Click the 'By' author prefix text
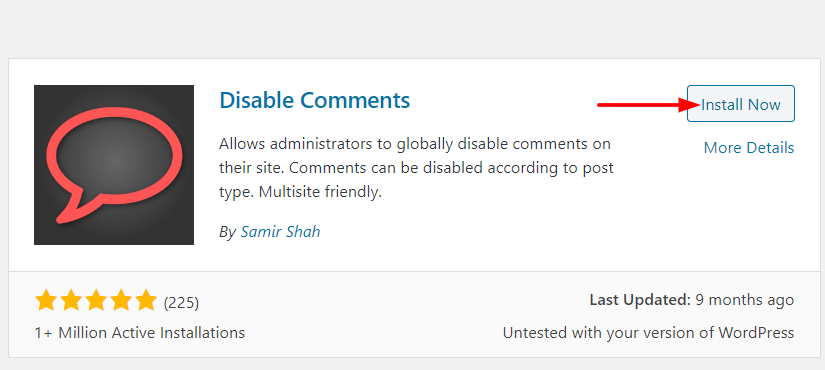Viewport: 825px width, 370px height. tap(227, 232)
